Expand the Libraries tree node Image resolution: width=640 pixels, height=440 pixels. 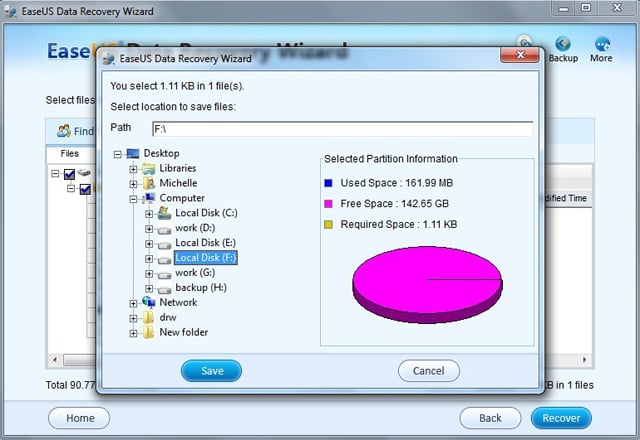(x=133, y=169)
